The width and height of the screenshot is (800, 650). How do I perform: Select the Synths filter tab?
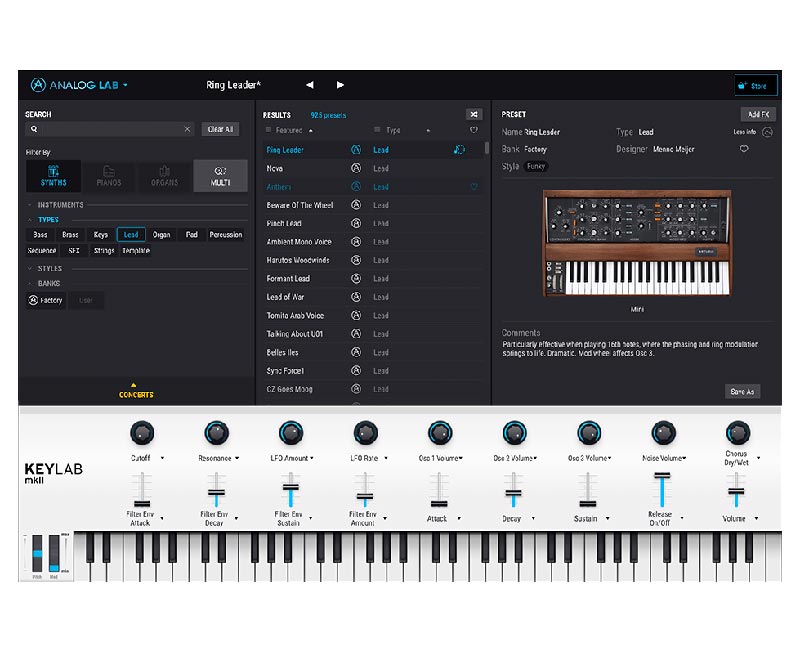54,176
